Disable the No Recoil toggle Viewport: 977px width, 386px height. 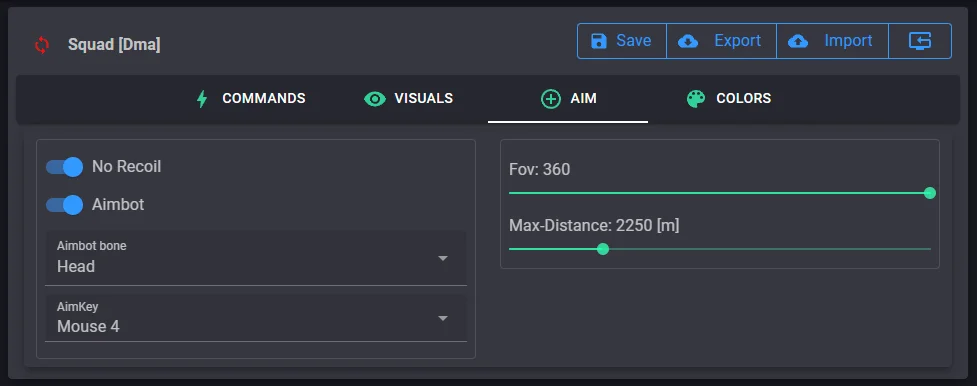tap(65, 167)
